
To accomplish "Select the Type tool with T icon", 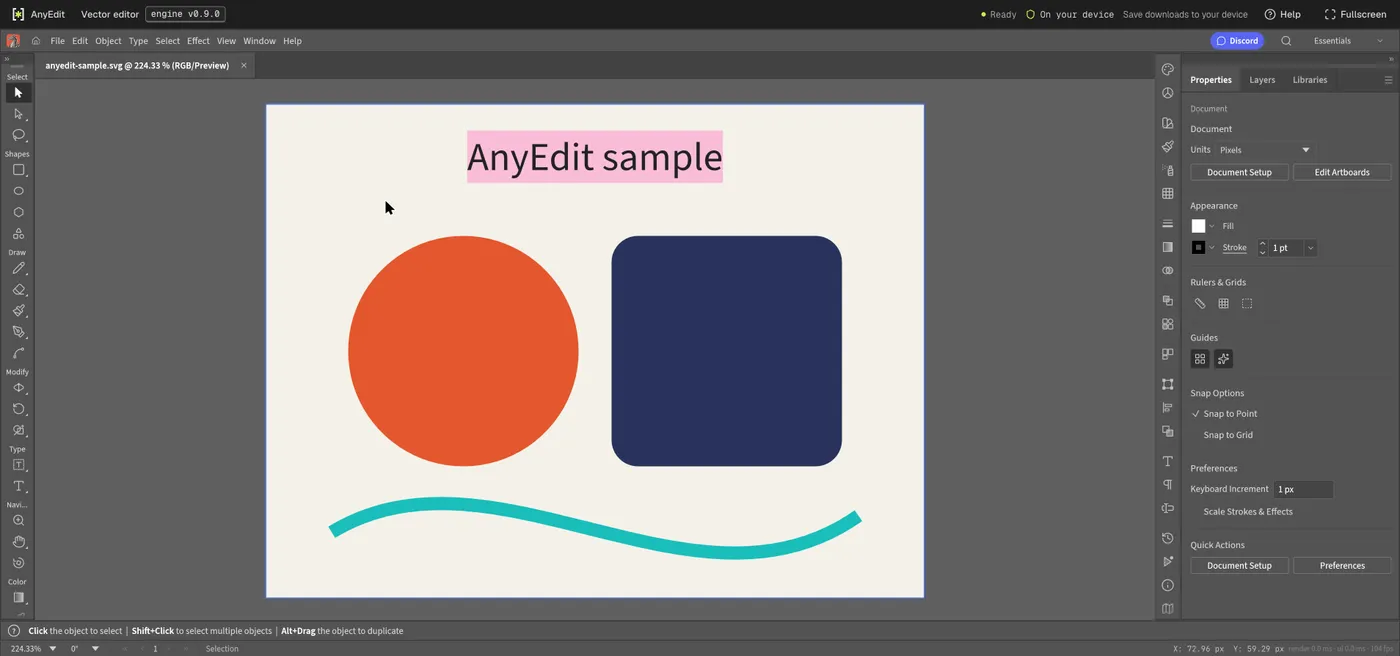I will pyautogui.click(x=18, y=486).
